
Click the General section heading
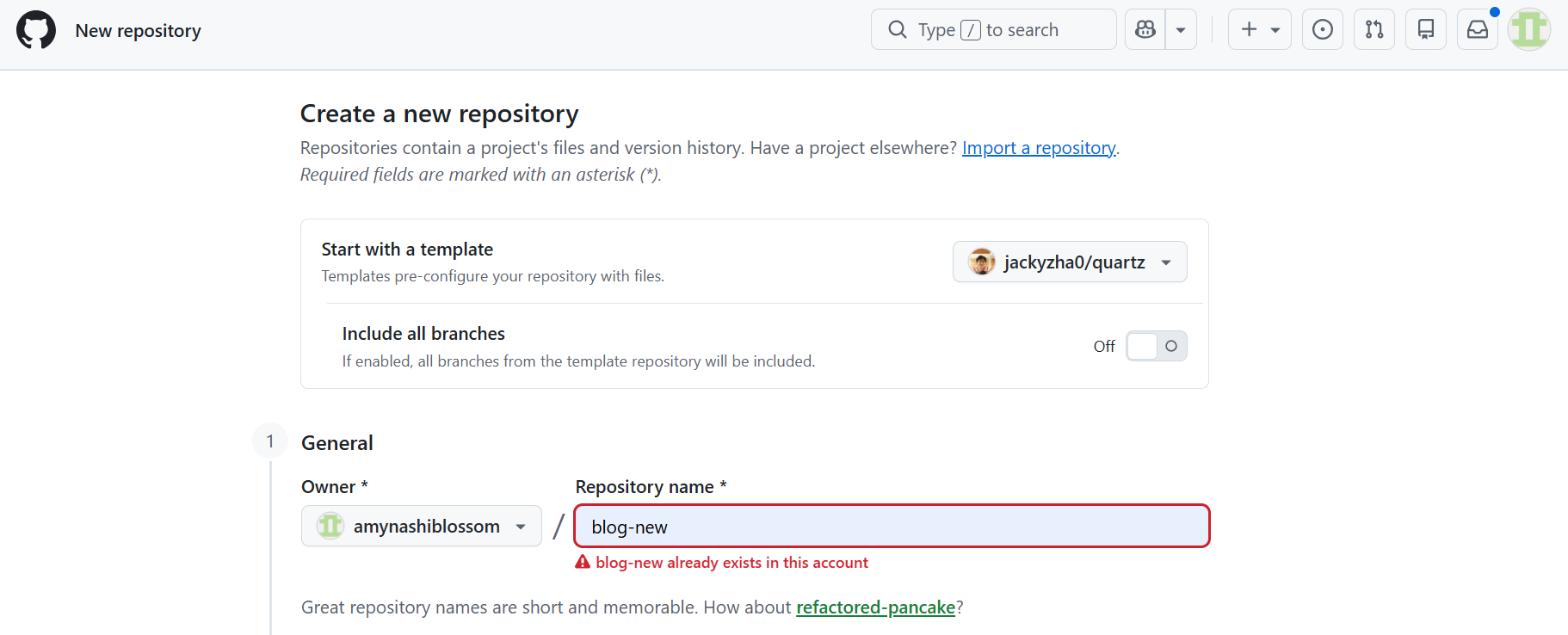click(337, 443)
